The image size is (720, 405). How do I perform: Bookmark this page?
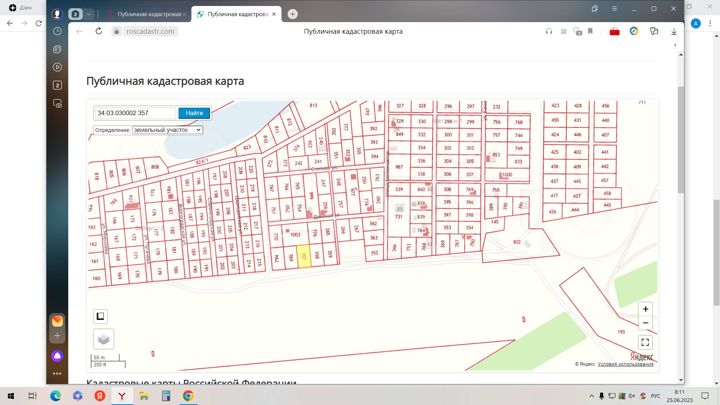click(x=591, y=31)
